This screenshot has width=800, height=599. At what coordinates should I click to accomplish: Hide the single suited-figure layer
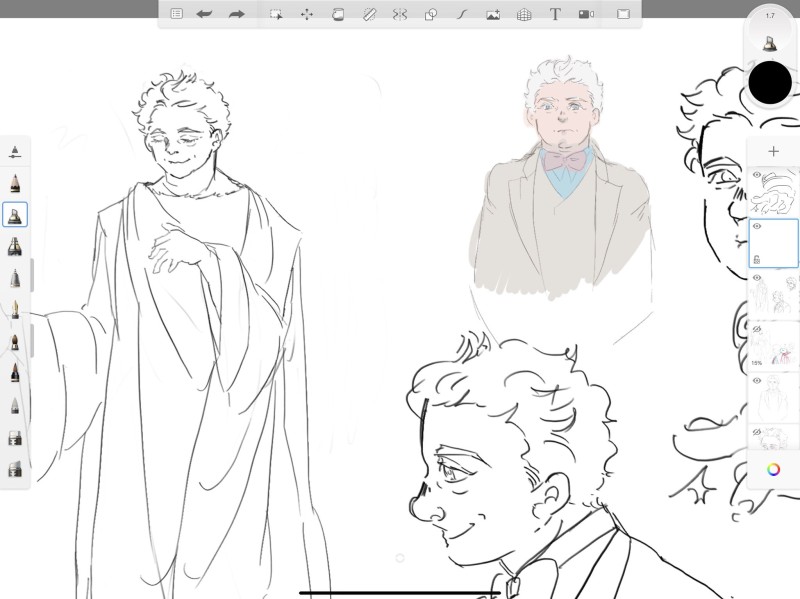coord(757,381)
